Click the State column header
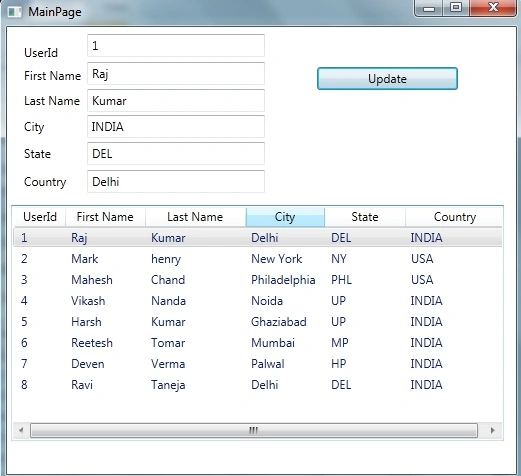 365,217
